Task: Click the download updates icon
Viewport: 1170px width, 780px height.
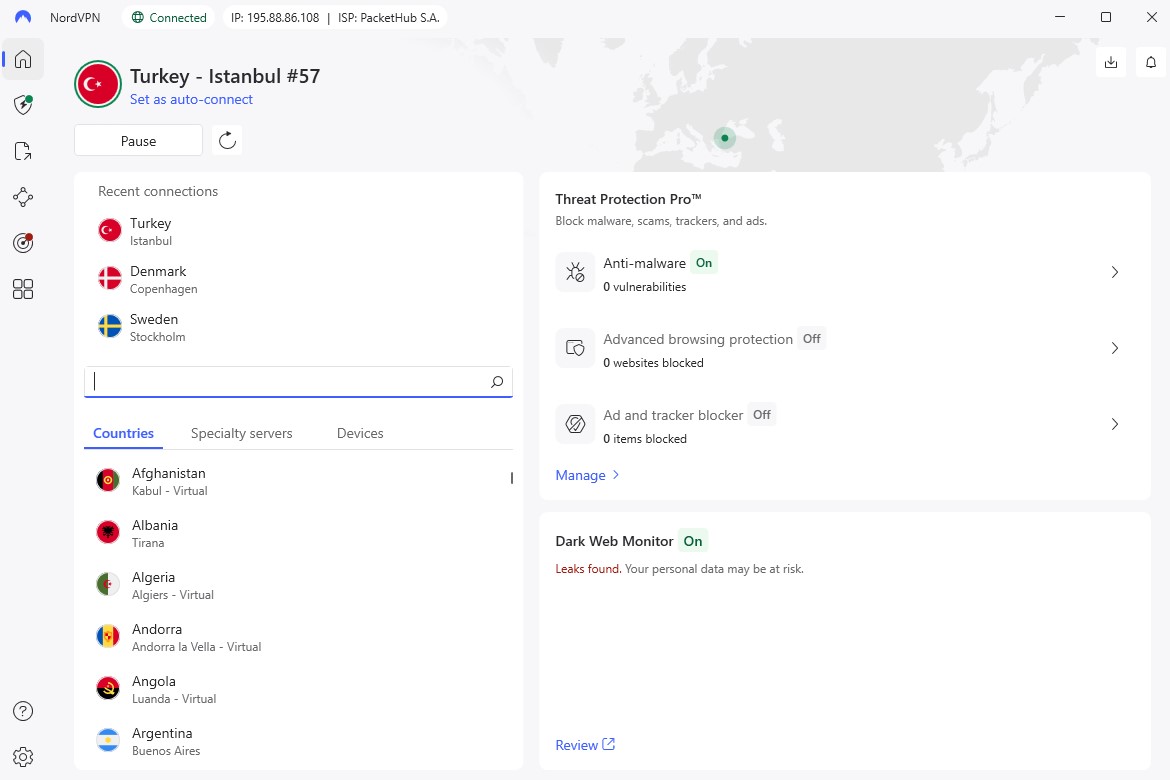Action: click(1111, 62)
